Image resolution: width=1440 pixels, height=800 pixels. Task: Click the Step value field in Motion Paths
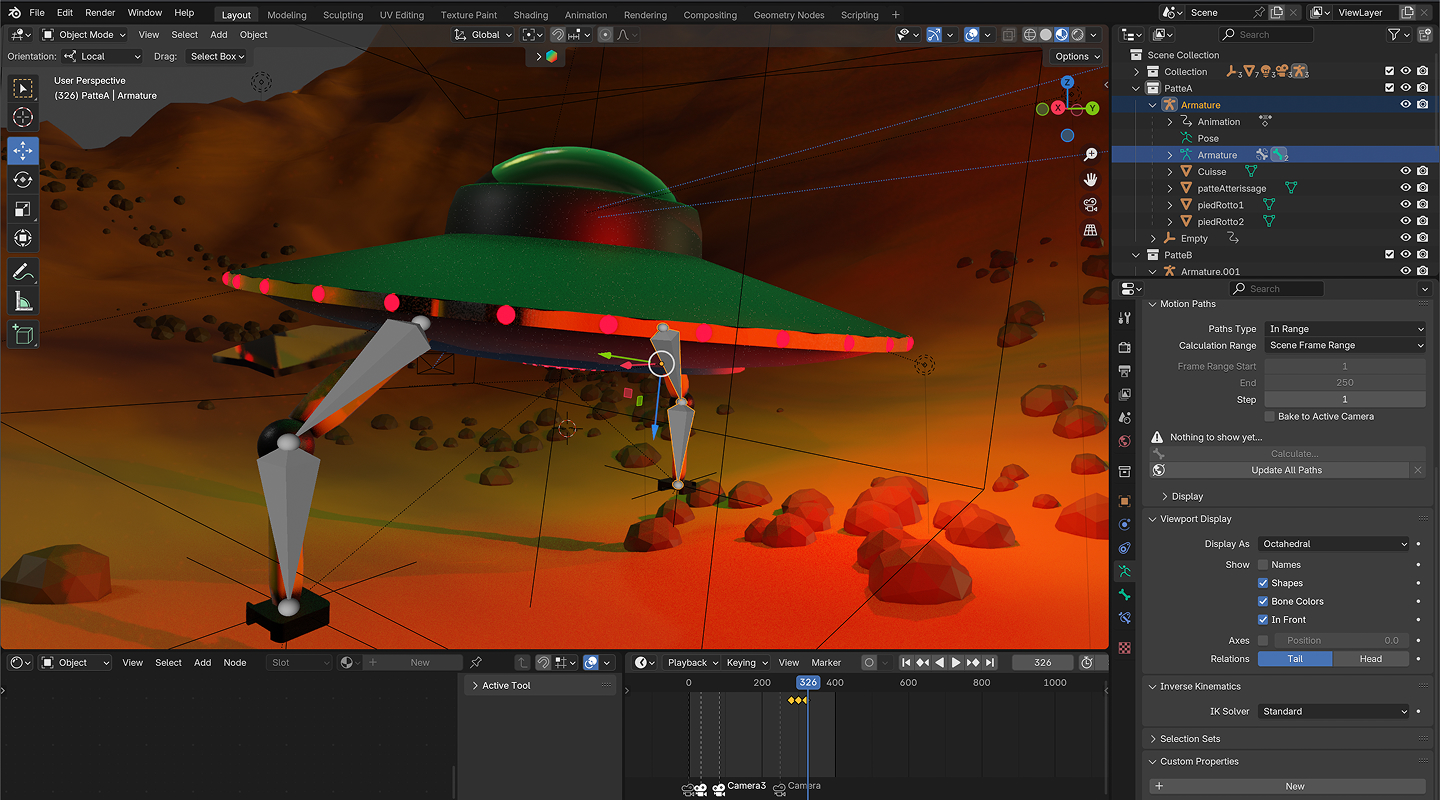(1345, 399)
